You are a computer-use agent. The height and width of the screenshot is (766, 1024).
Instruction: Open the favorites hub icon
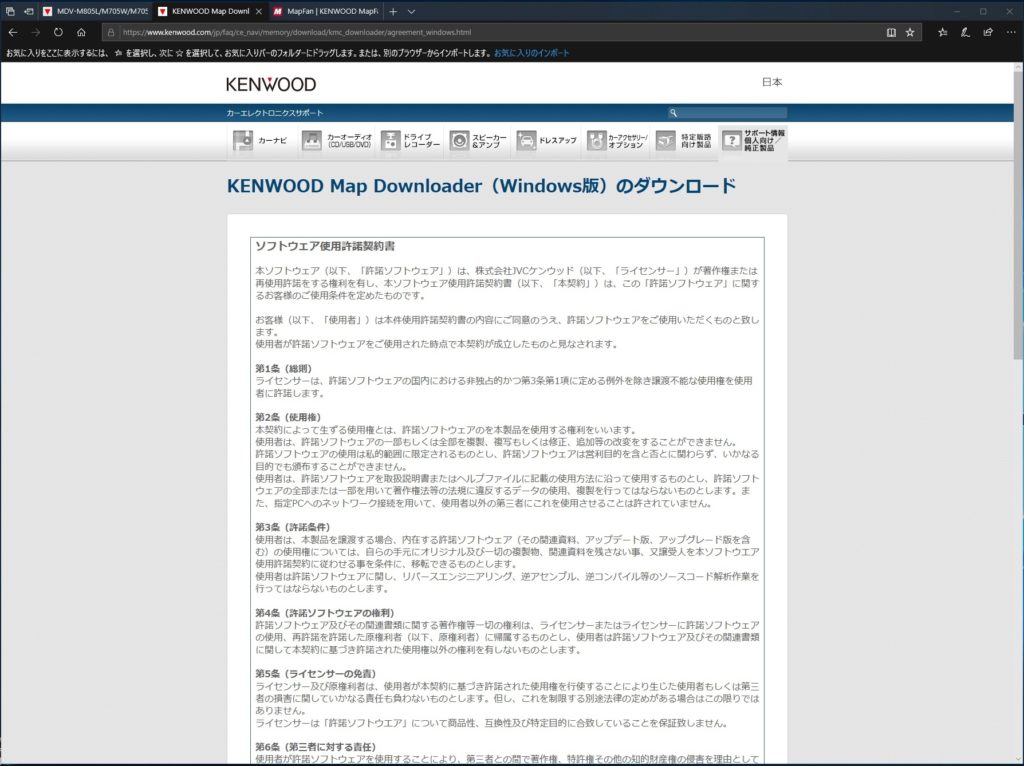click(x=942, y=32)
